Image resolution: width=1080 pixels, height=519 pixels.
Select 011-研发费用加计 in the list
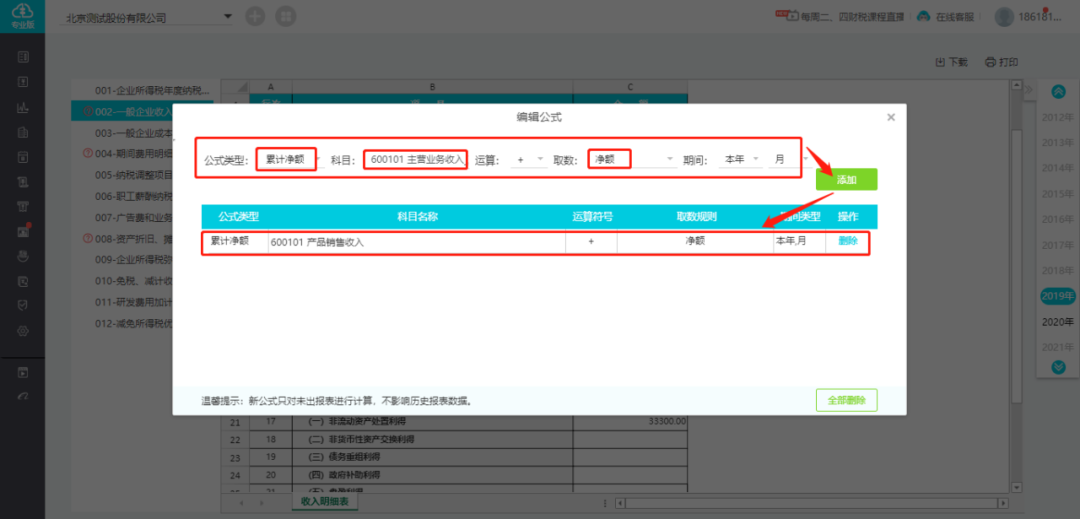coord(134,302)
